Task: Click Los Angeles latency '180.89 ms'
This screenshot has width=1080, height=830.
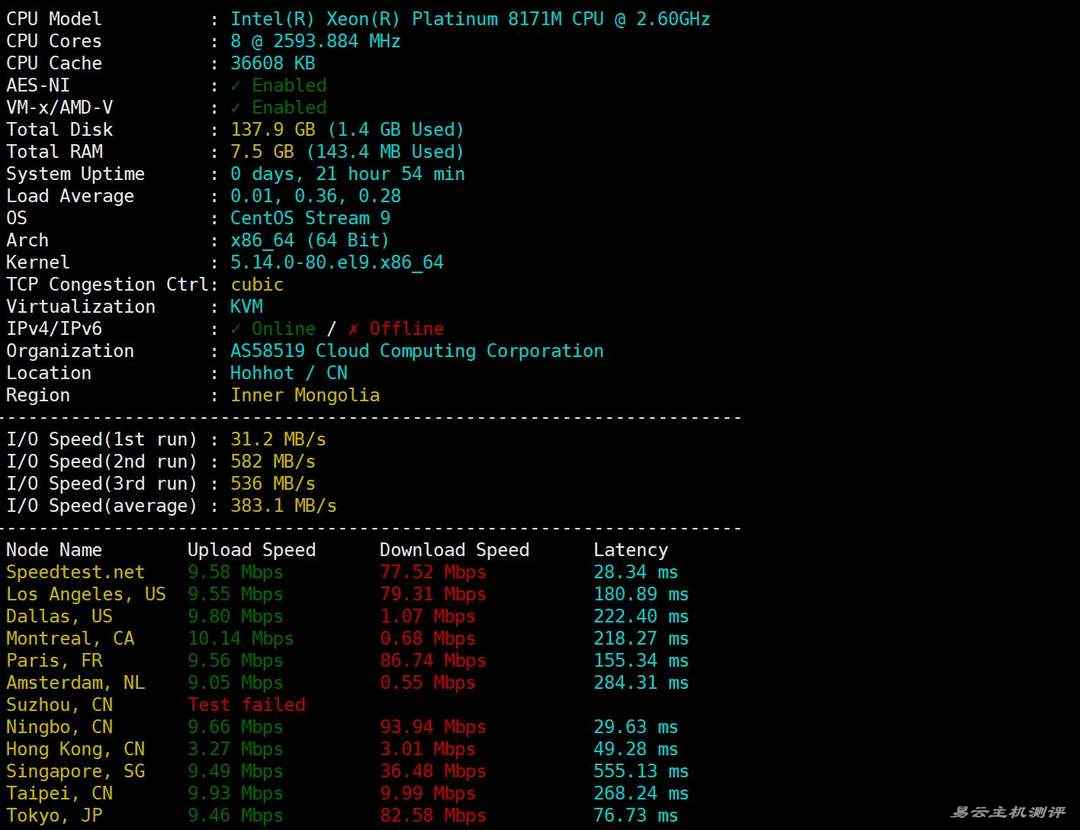Action: 641,594
